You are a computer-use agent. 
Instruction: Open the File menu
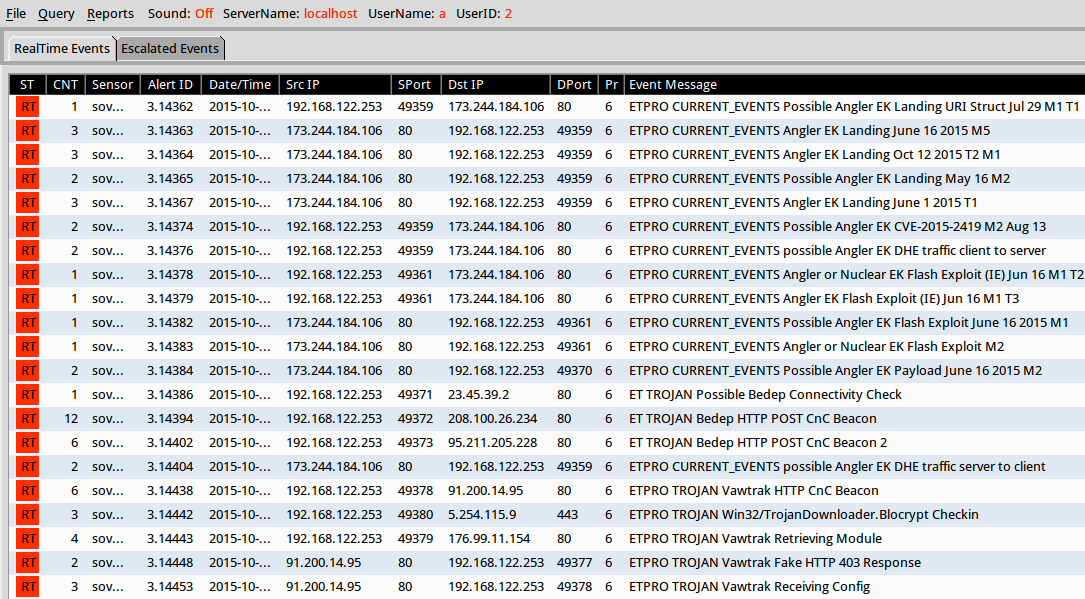(x=16, y=14)
